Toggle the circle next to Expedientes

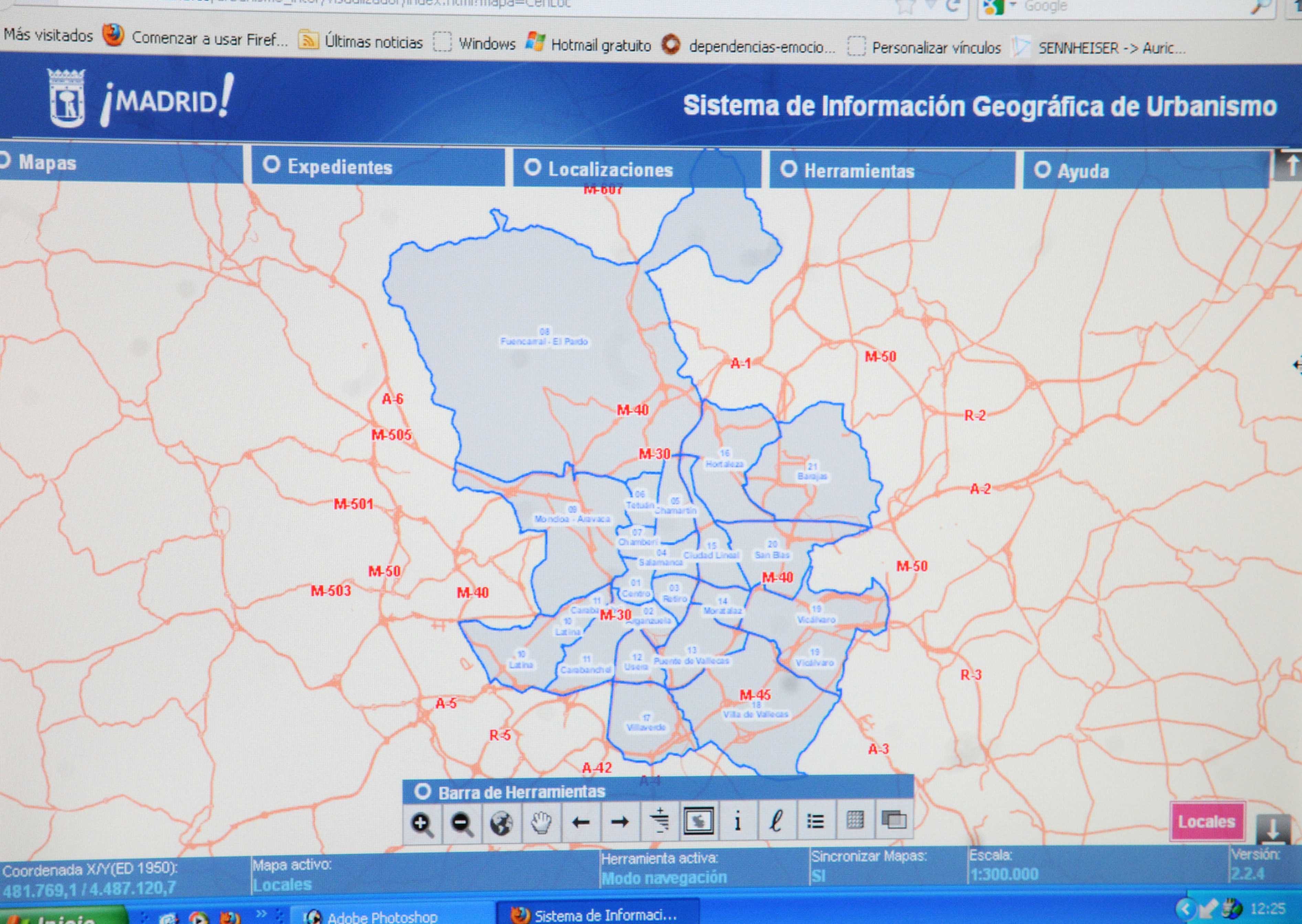coord(271,164)
